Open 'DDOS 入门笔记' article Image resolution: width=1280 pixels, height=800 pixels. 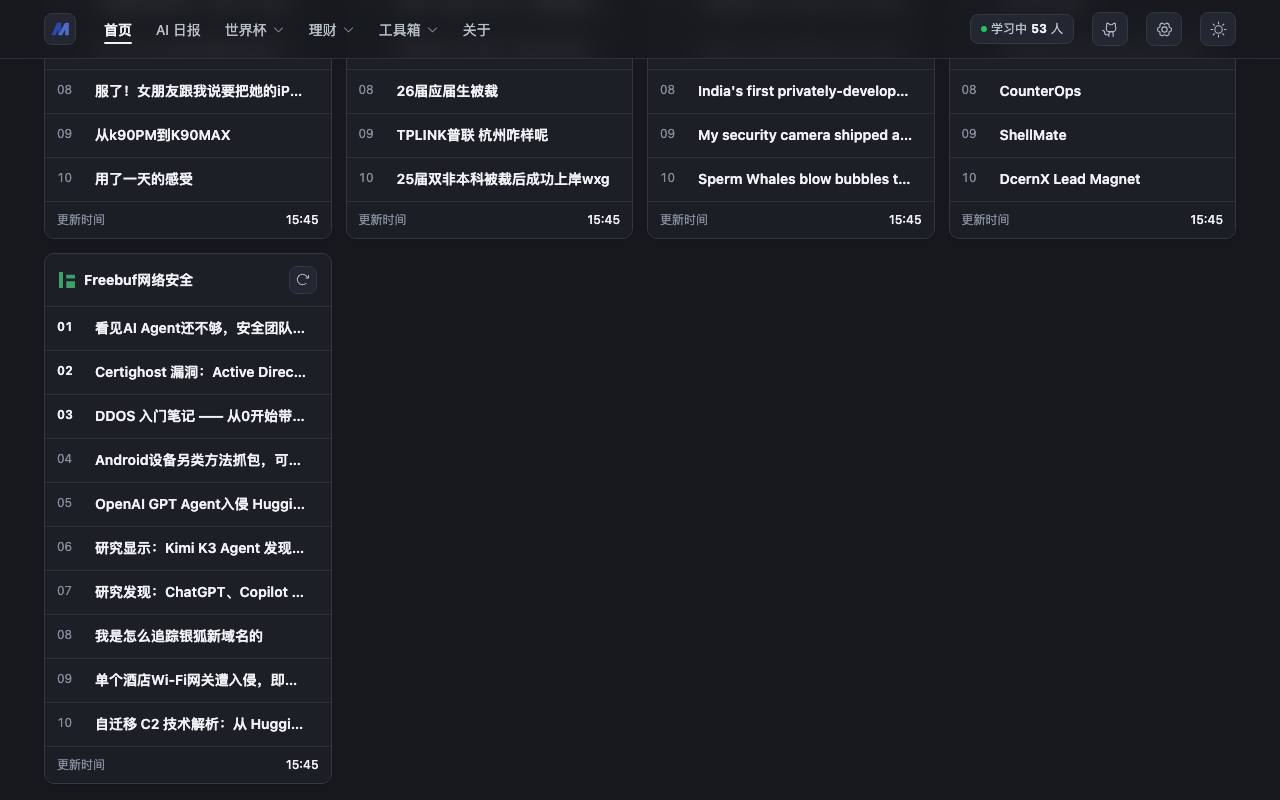(x=188, y=416)
